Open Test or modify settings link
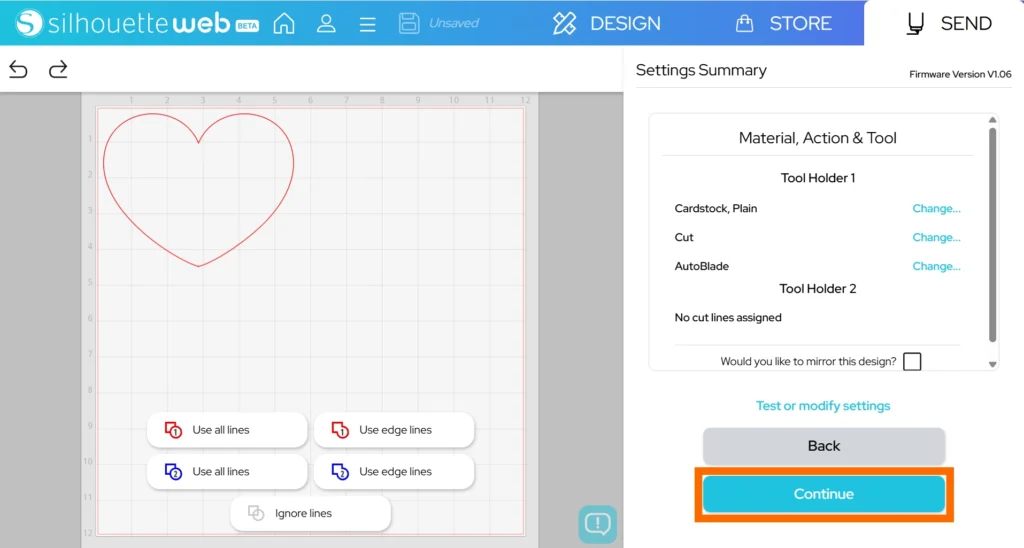This screenshot has height=548, width=1024. click(x=823, y=406)
